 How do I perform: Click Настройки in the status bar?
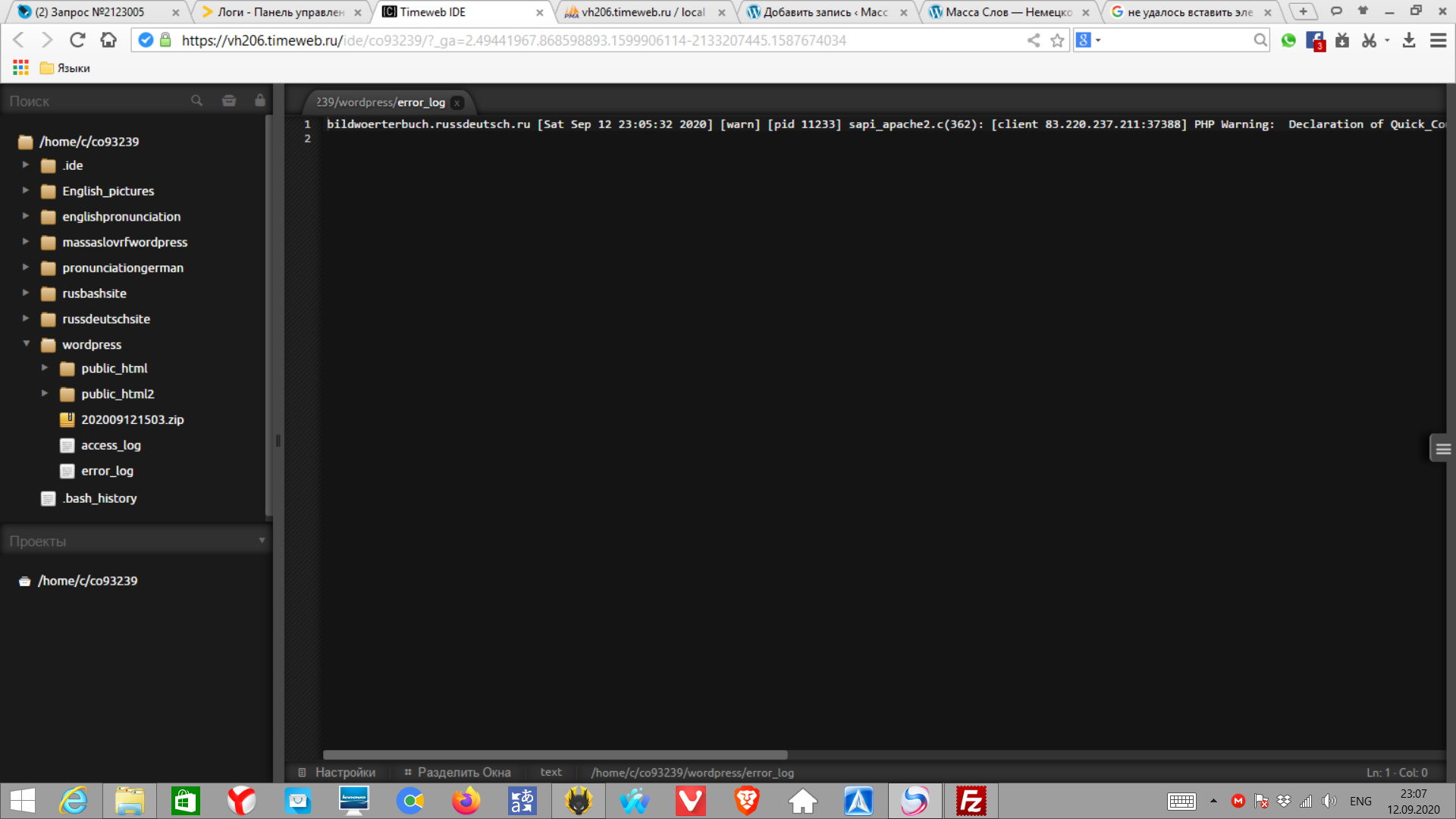click(344, 772)
